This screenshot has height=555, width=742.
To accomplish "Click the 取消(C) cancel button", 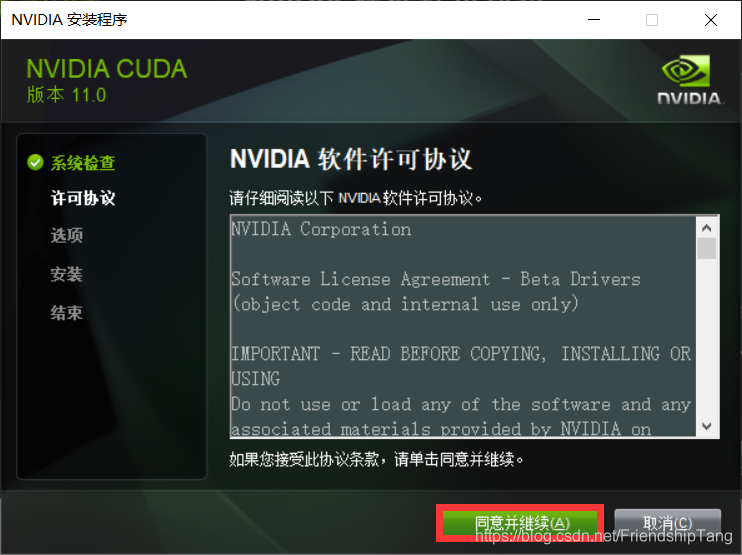I will click(x=667, y=523).
